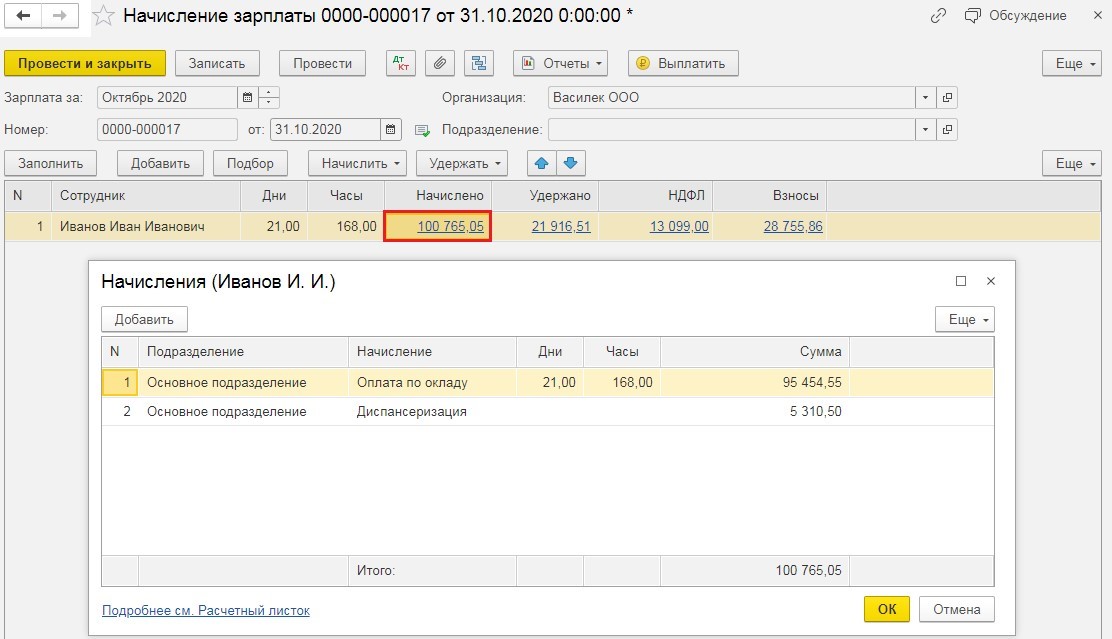Open Еще menu in Начисления dialog

coord(964,319)
